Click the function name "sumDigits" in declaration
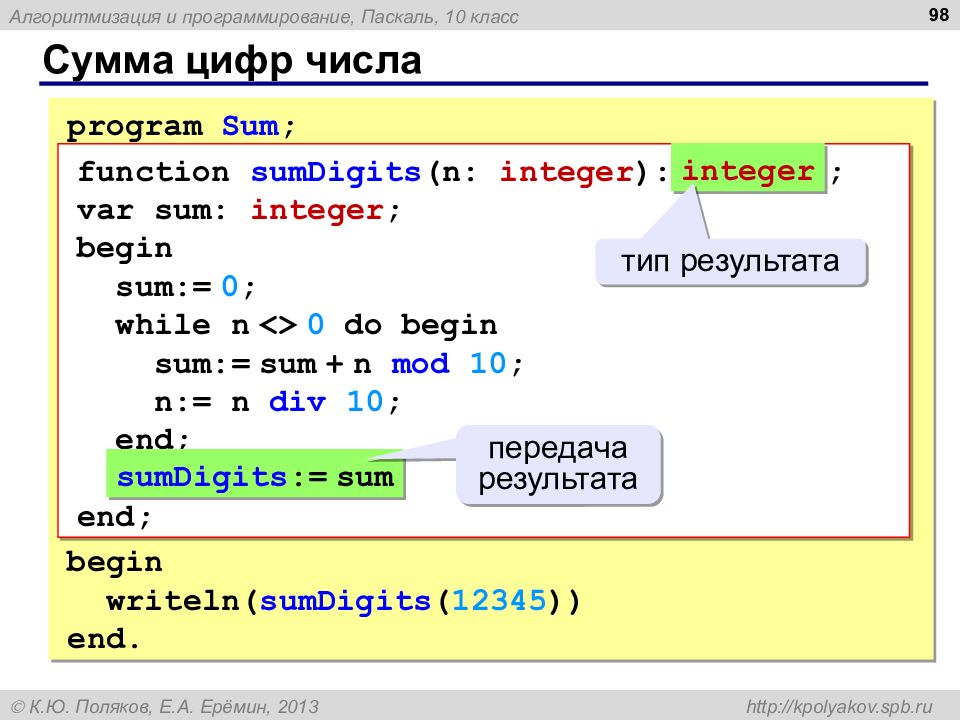The image size is (960, 720). 336,171
